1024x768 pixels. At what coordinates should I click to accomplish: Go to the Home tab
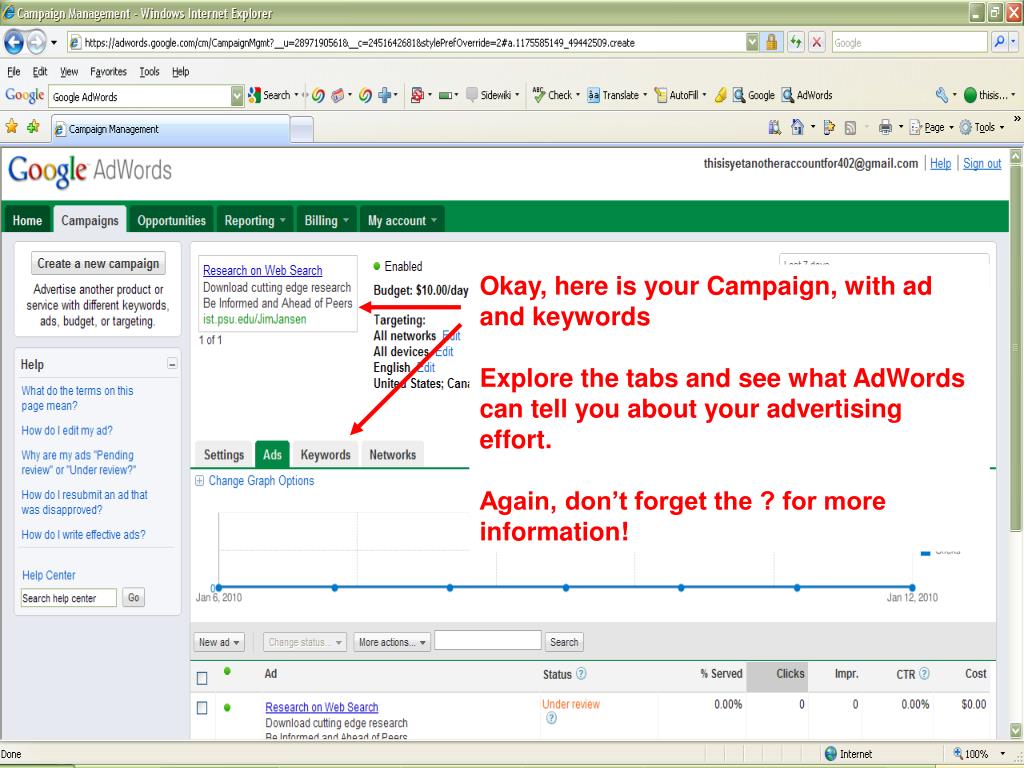(27, 220)
